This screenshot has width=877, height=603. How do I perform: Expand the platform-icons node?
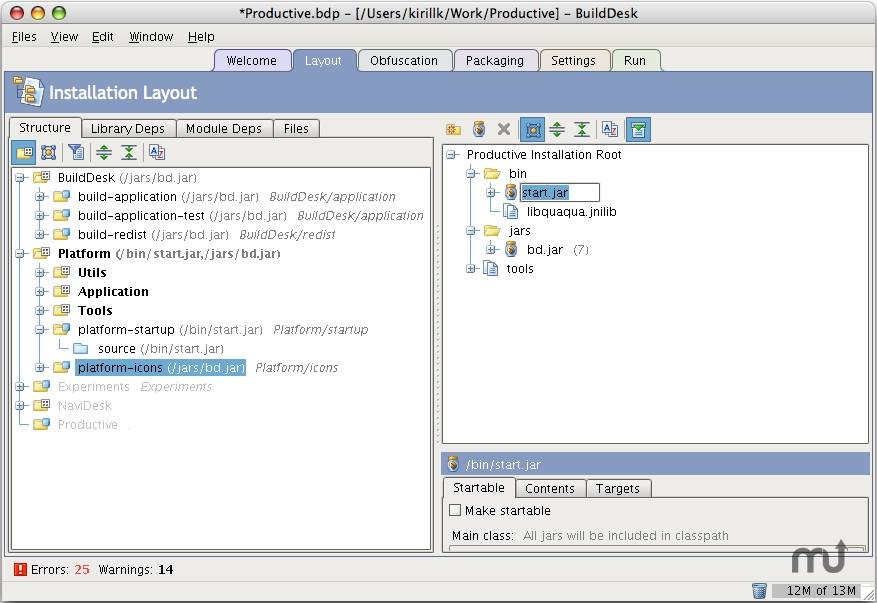pos(40,368)
